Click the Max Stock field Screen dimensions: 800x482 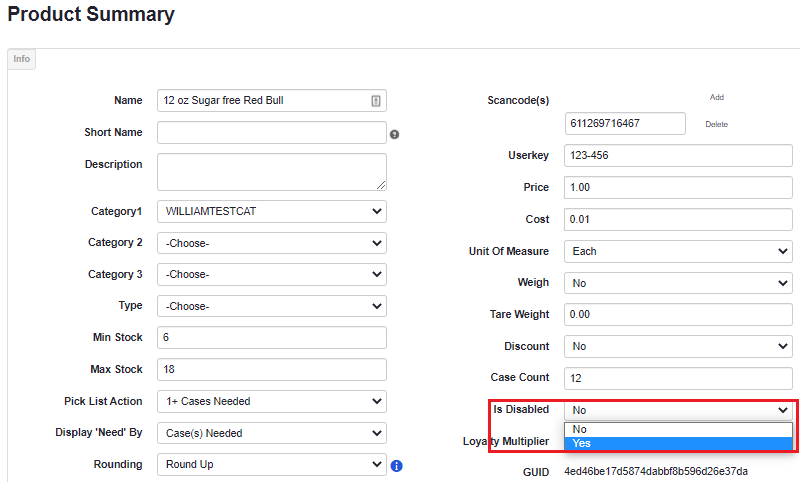tap(271, 369)
